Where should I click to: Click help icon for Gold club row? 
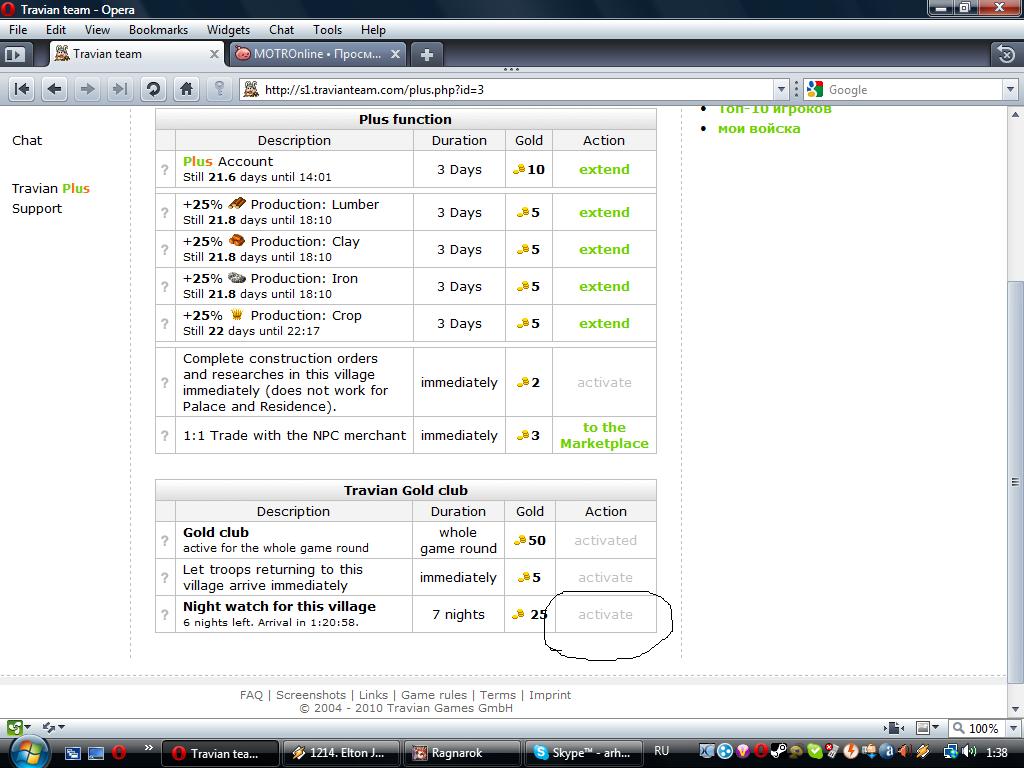(x=165, y=541)
